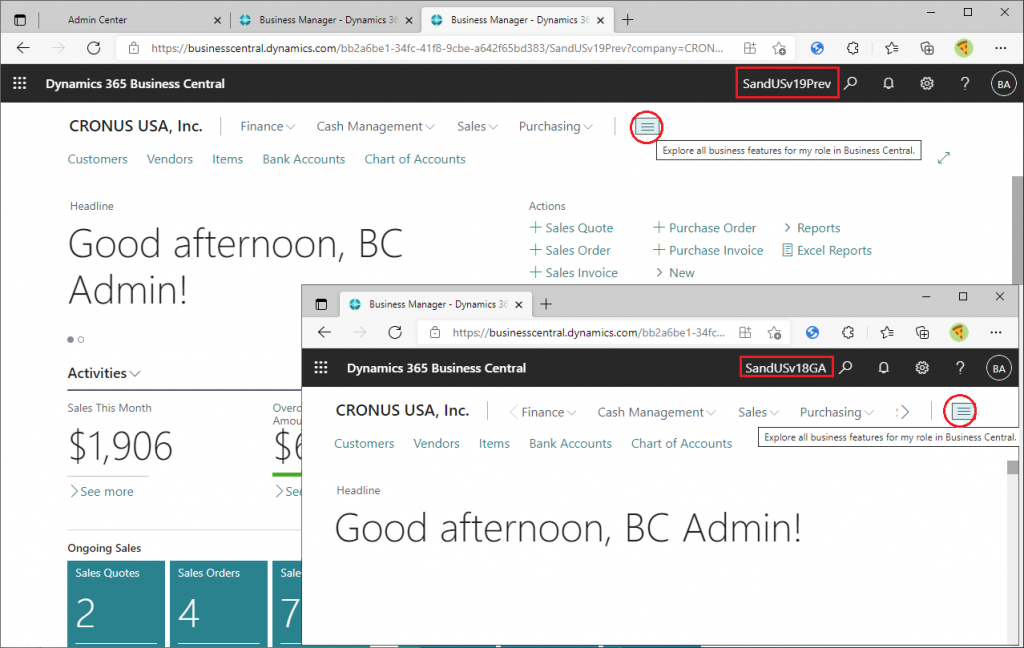
Task: Expand Finance menu in front window
Action: click(548, 412)
